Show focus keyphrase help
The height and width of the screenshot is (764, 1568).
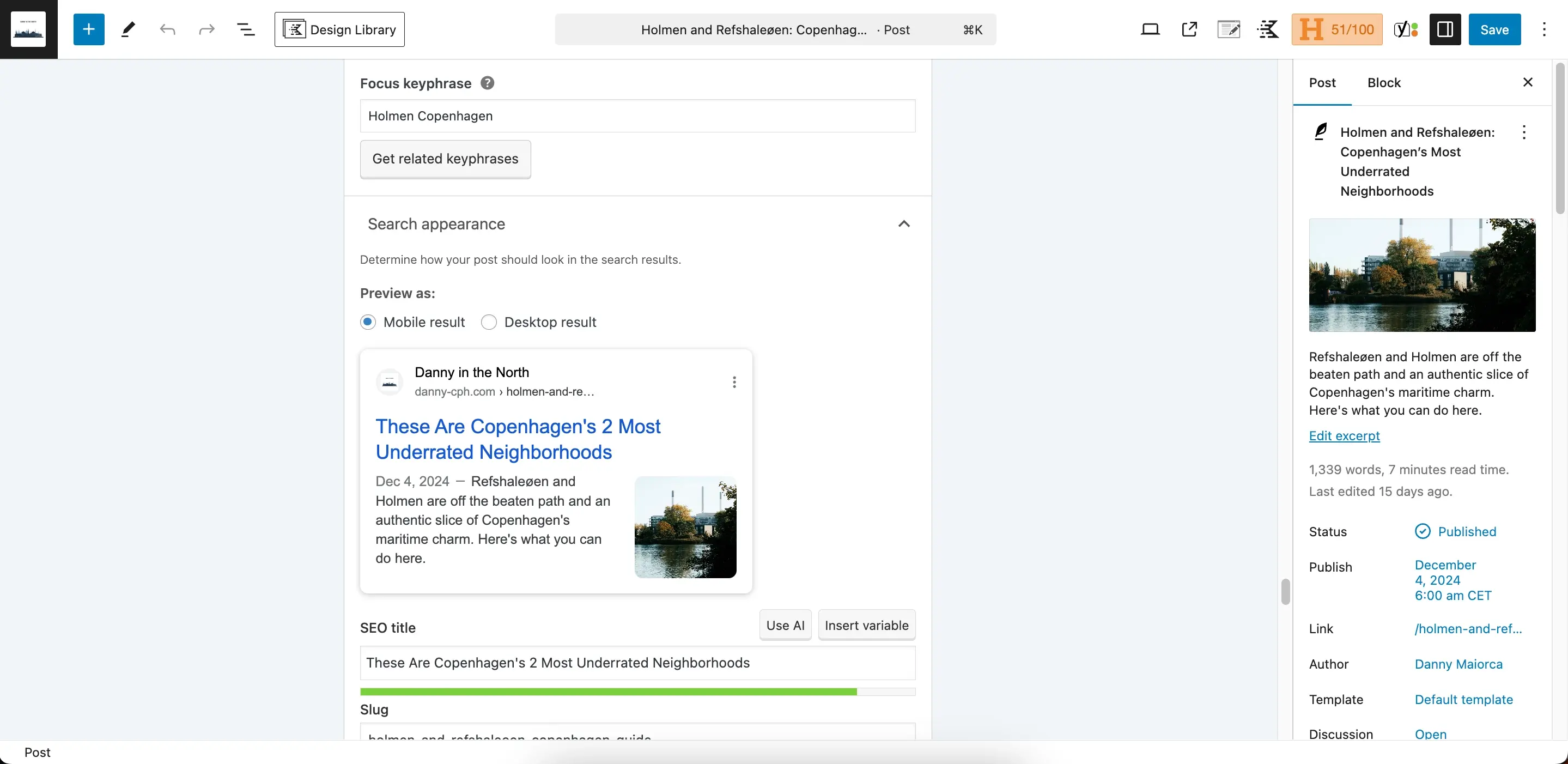click(x=487, y=83)
